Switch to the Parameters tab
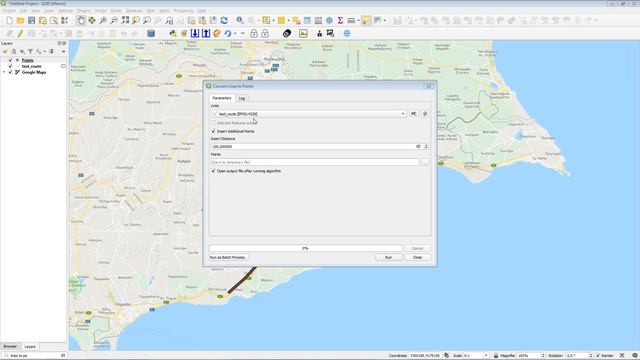 tap(222, 98)
